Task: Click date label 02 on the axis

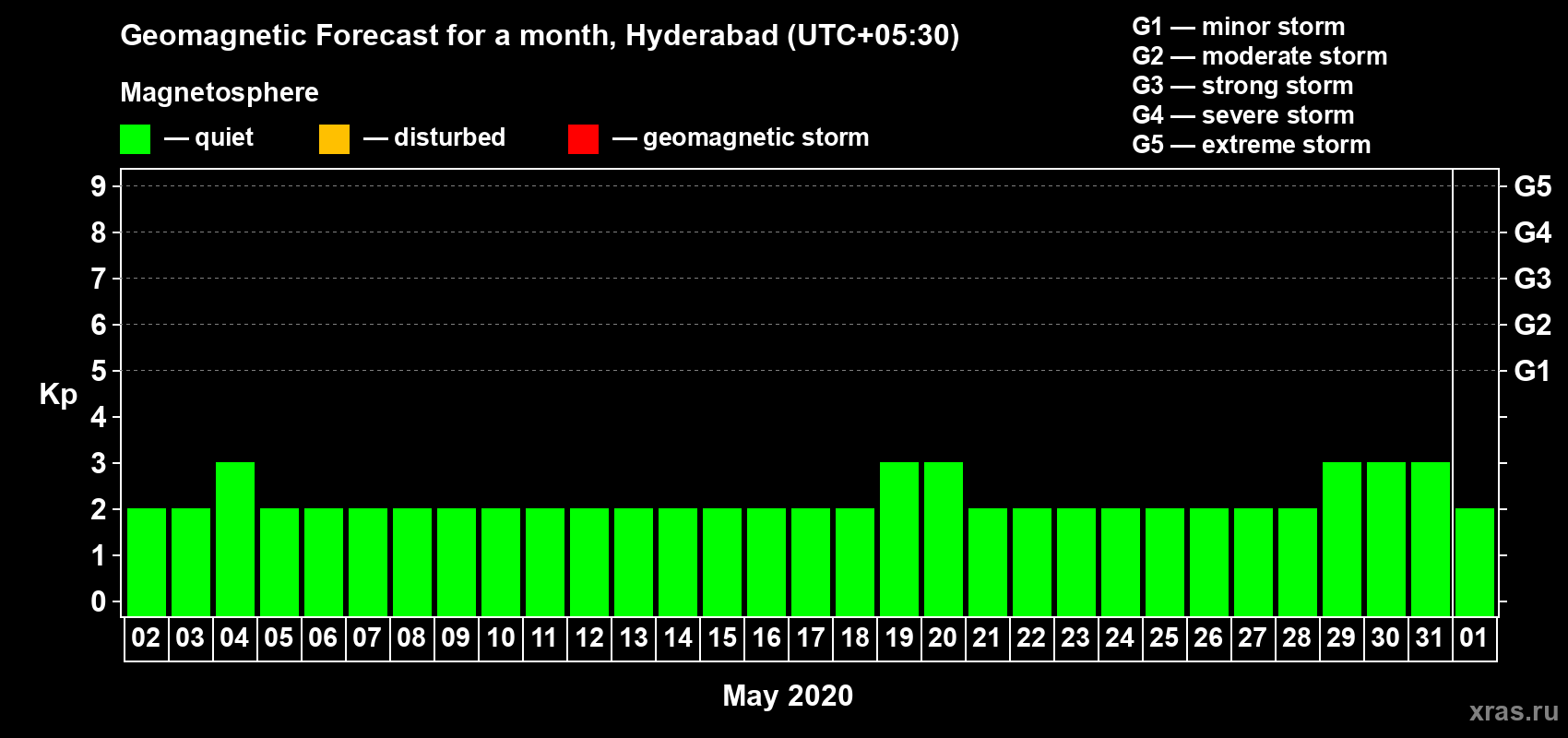Action: tap(146, 637)
